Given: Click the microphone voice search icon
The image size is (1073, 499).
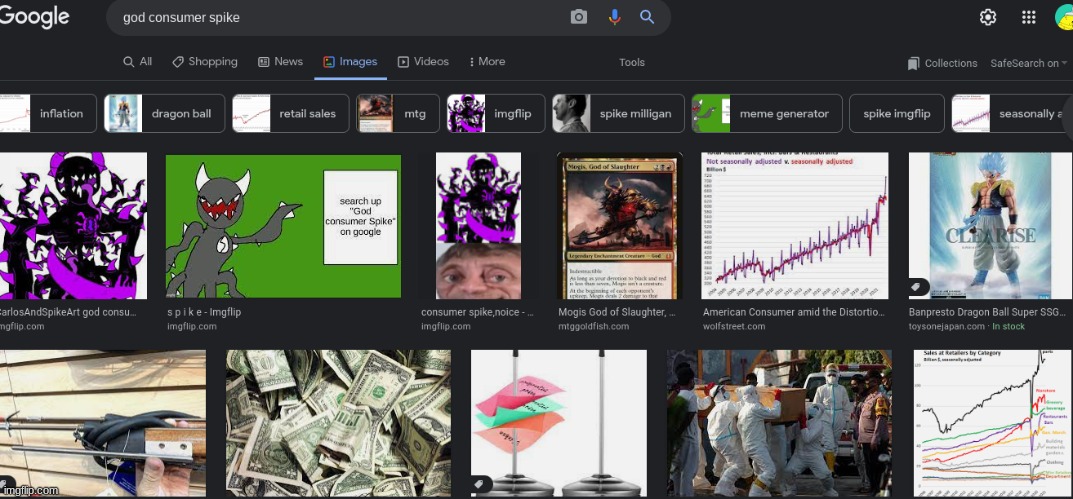Looking at the screenshot, I should [x=614, y=17].
